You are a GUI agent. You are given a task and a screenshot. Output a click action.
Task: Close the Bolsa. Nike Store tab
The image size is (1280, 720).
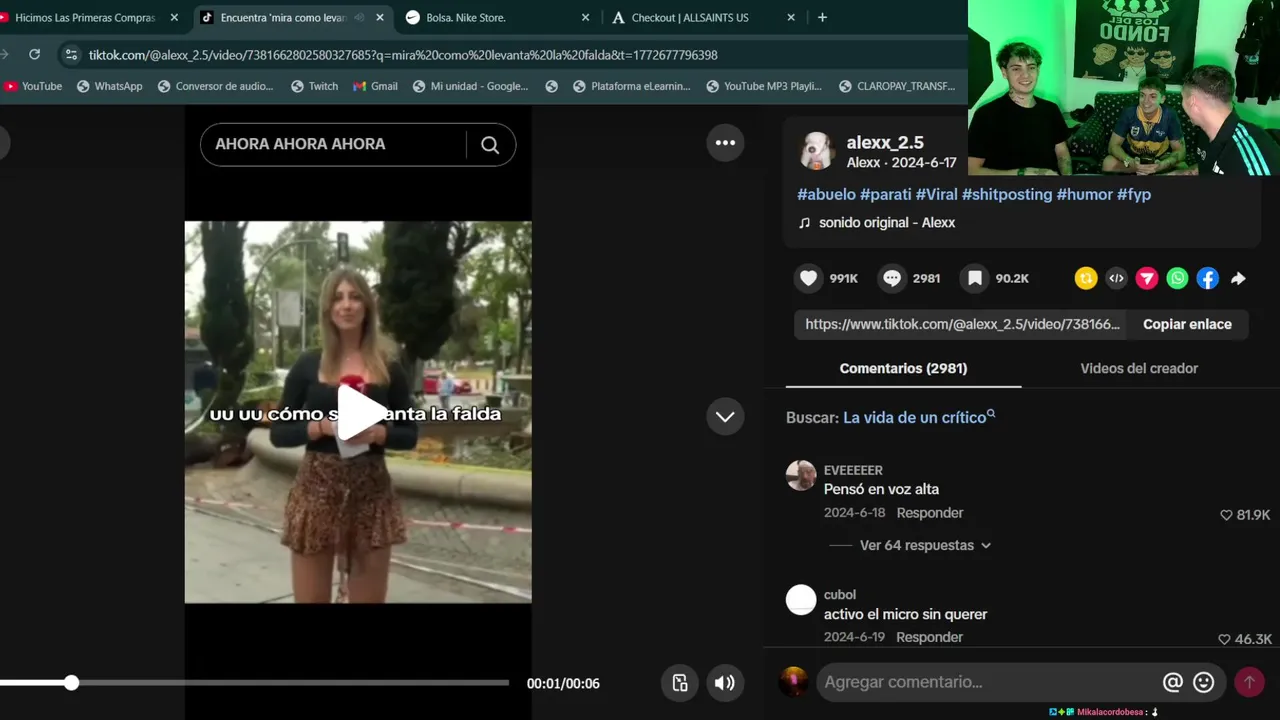point(586,17)
